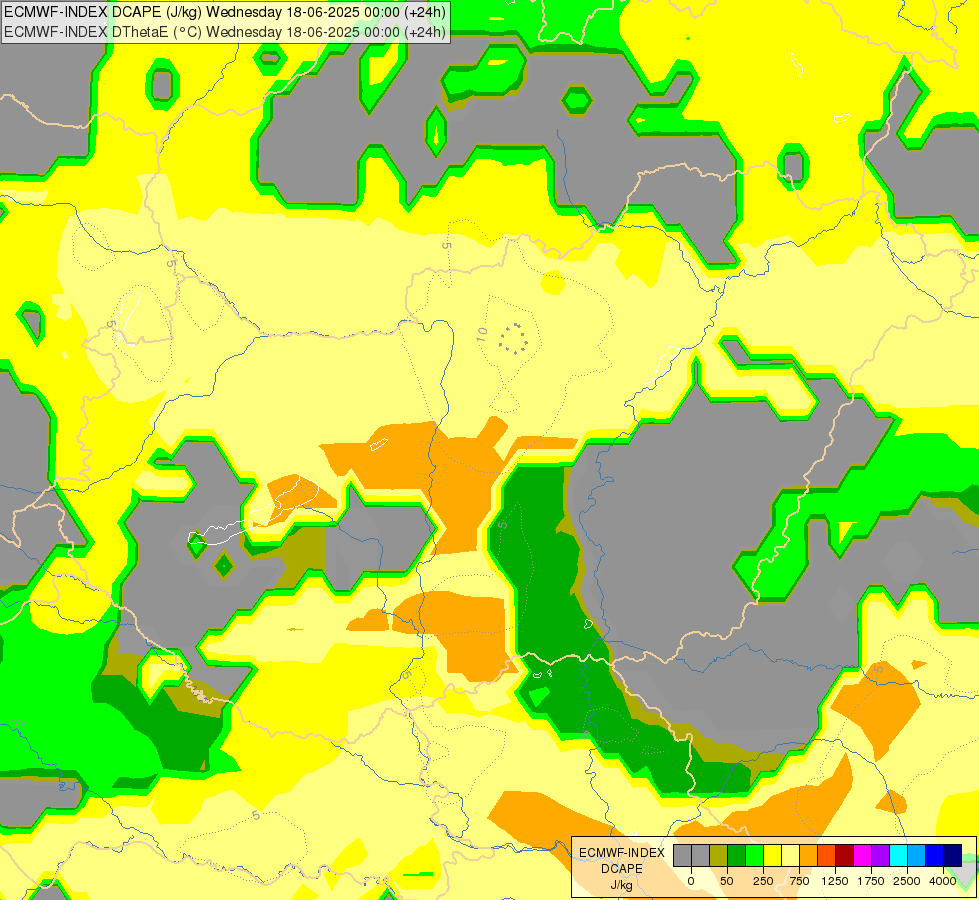Click the '1250' legend scale value
This screenshot has height=900, width=979.
835,881
